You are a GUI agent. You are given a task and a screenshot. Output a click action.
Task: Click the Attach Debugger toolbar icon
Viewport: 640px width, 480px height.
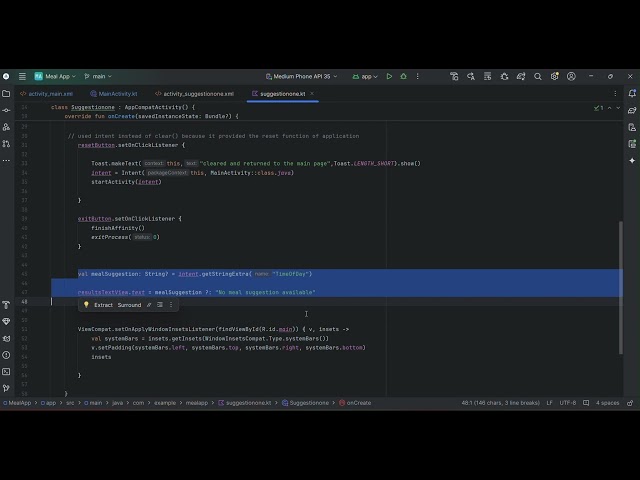[x=504, y=76]
